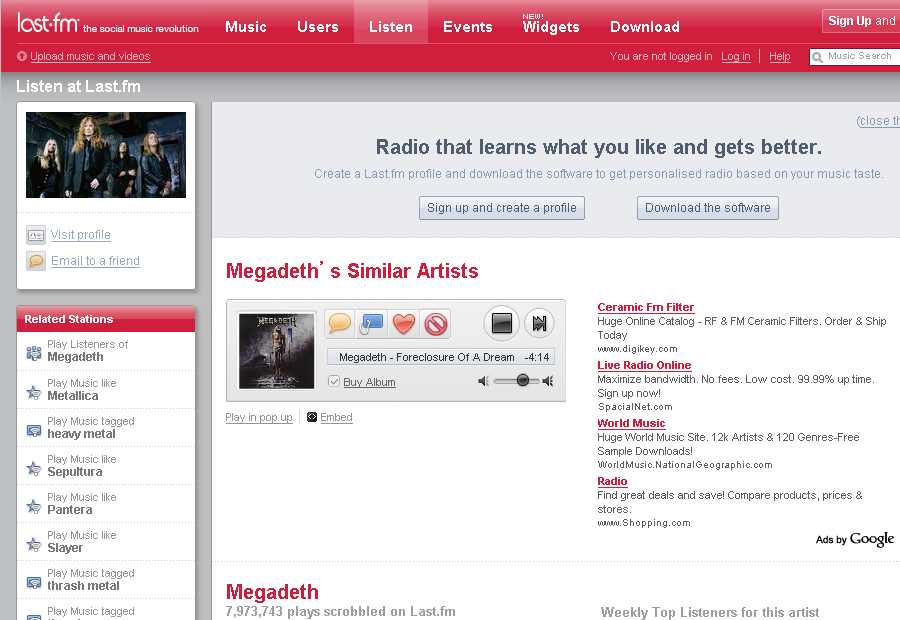Go to the Events tab
Image resolution: width=900 pixels, height=620 pixels.
tap(468, 27)
